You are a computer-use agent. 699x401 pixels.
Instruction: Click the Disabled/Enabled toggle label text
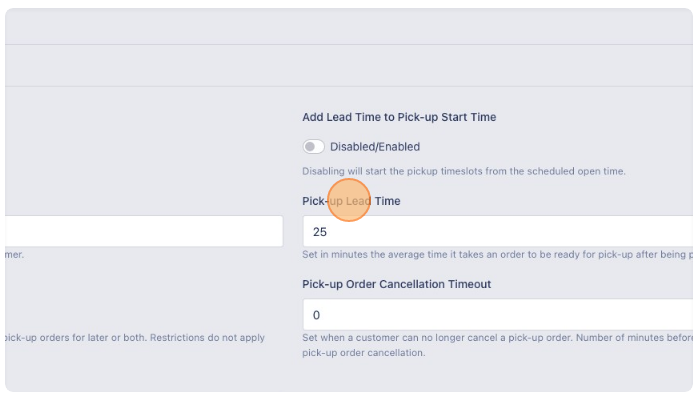click(375, 147)
